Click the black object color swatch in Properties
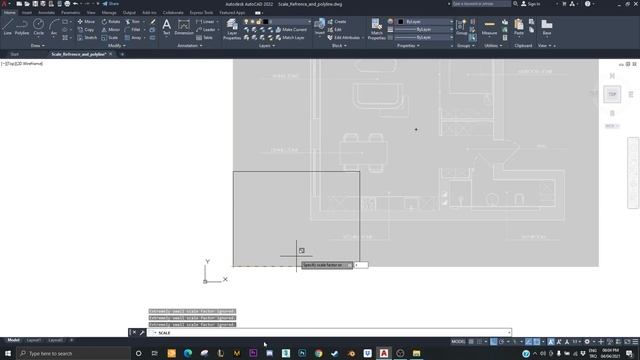Viewport: 640px width, 360px height. pyautogui.click(x=400, y=22)
